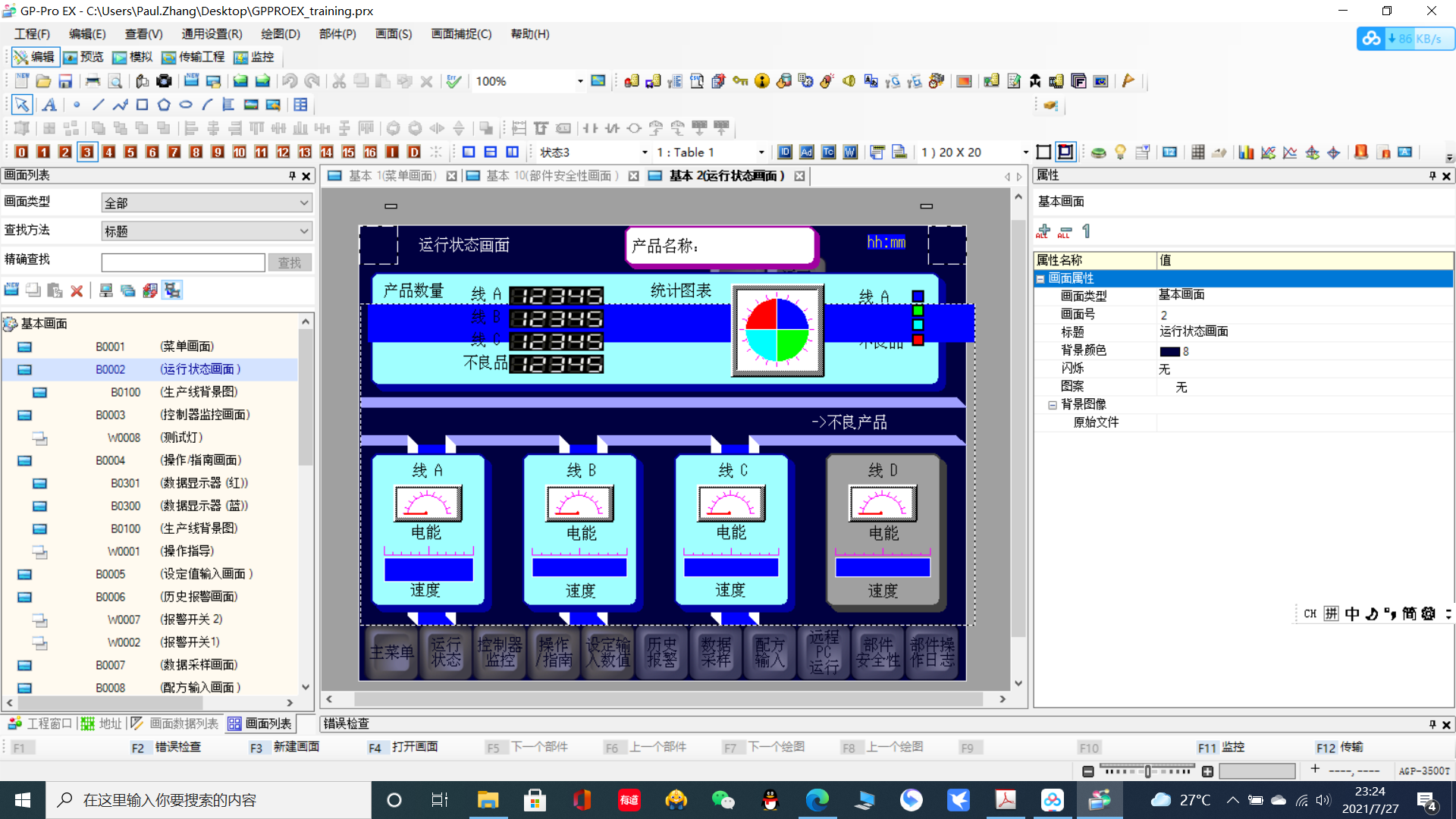Select the polygon drawing tool
The width and height of the screenshot is (1456, 819).
[164, 105]
